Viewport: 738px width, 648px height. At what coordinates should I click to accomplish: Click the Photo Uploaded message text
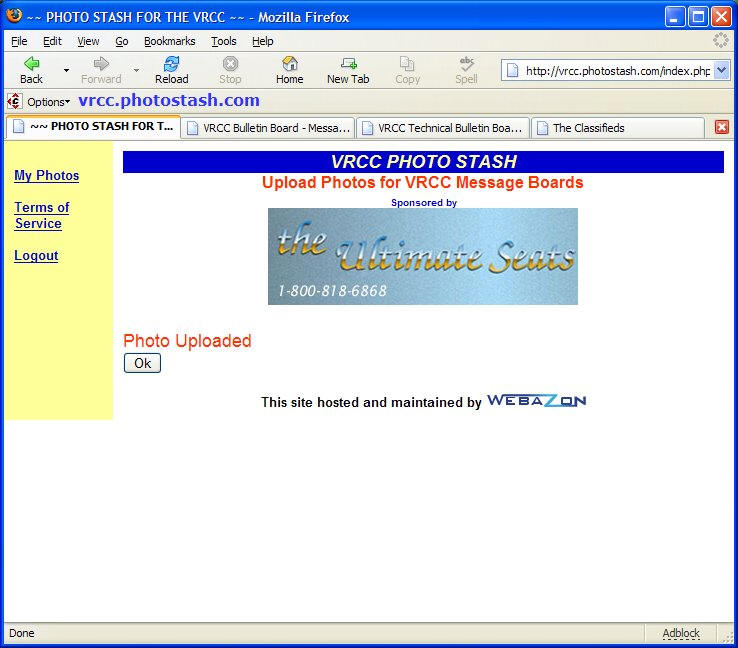pos(187,341)
